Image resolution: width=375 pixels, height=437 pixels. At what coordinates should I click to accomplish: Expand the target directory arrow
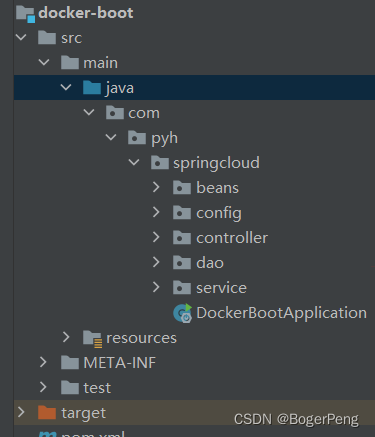tap(21, 412)
